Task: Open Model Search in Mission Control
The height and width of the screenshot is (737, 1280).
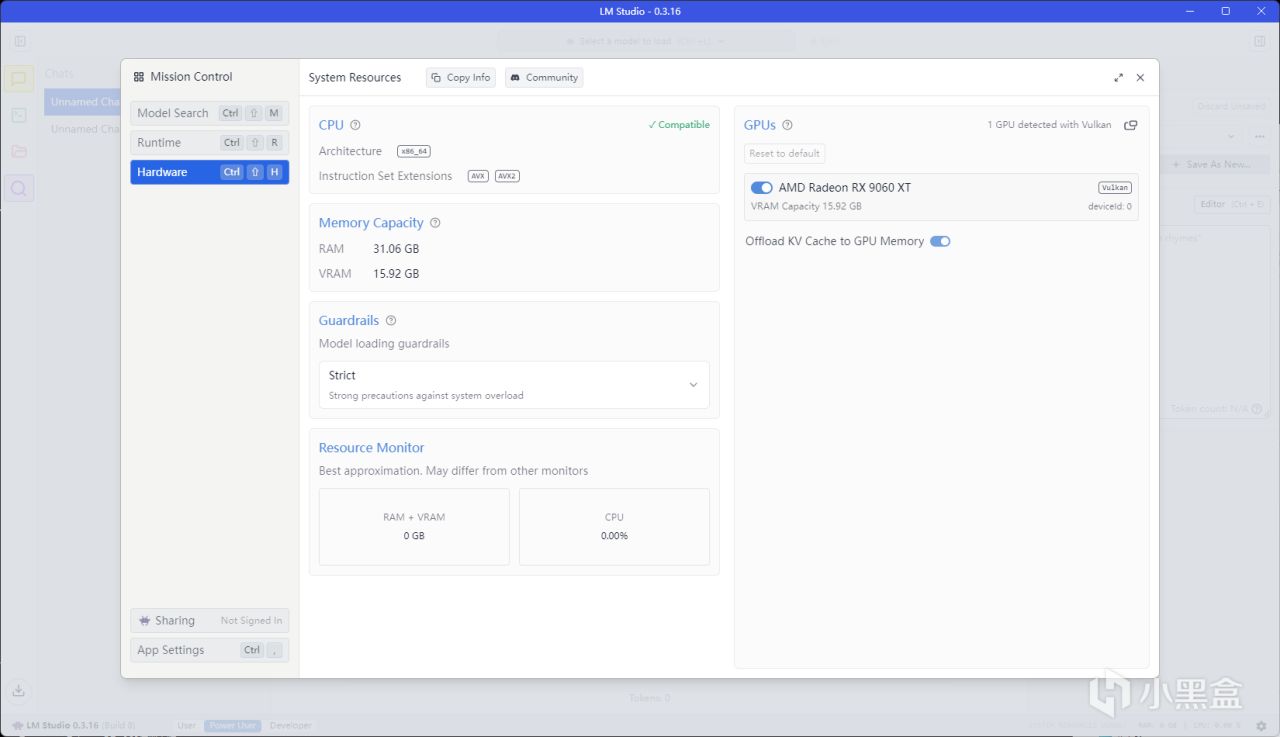Action: [210, 114]
